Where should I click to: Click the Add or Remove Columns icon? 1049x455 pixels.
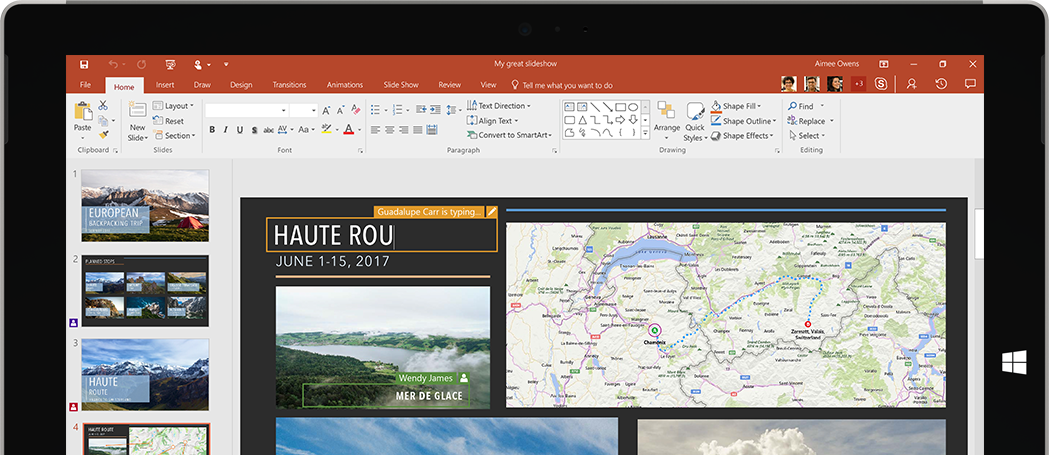(432, 130)
